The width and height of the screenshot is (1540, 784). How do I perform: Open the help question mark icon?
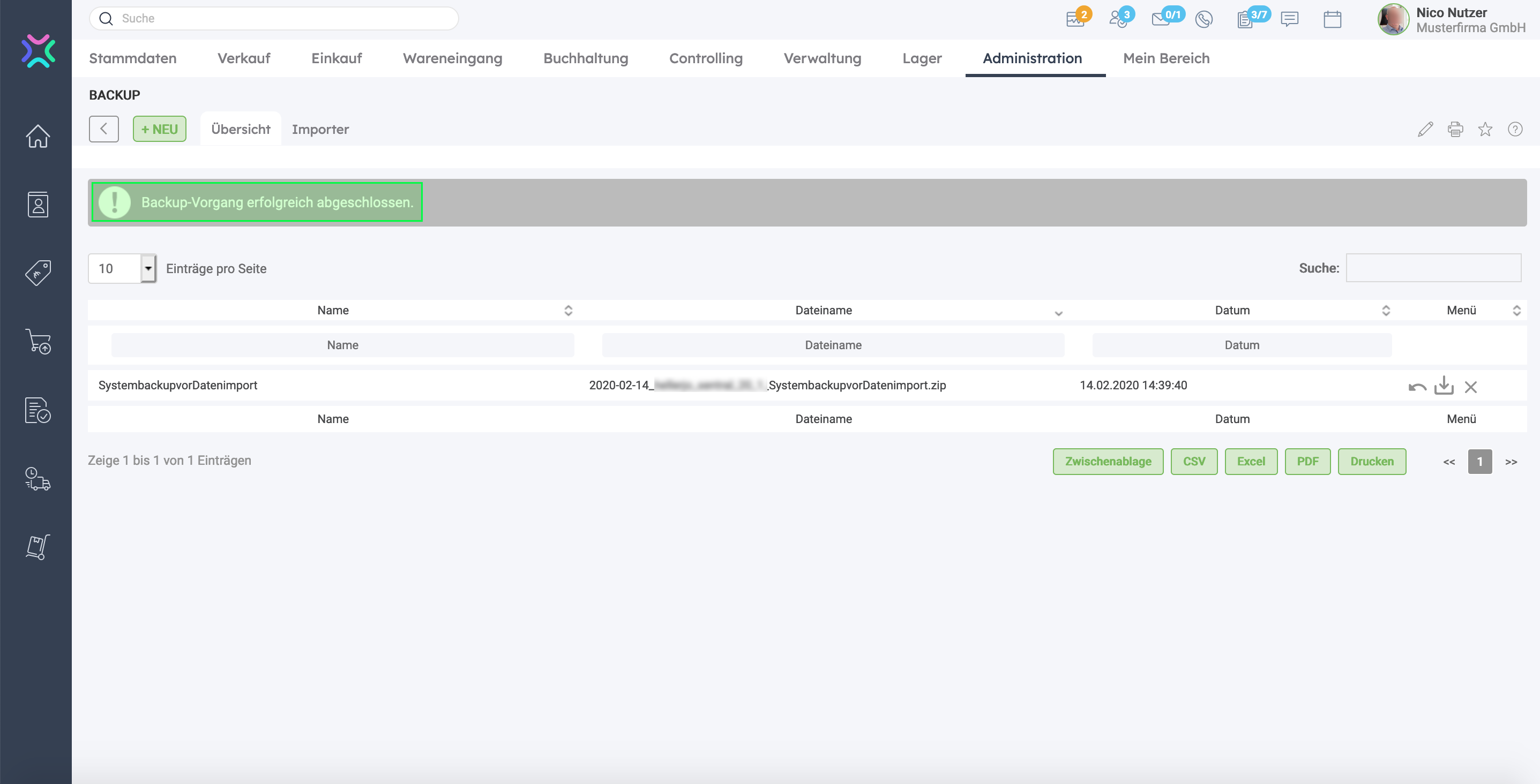(1515, 129)
